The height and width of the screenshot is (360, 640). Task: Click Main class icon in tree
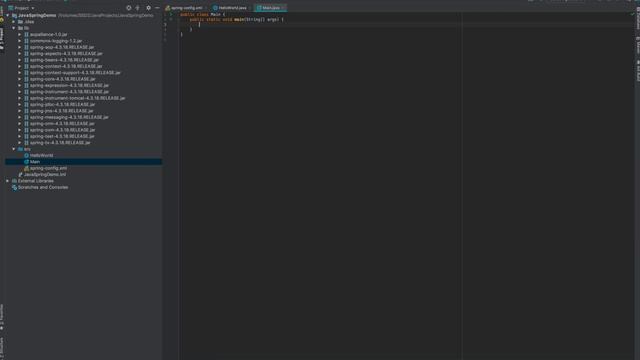[x=26, y=162]
